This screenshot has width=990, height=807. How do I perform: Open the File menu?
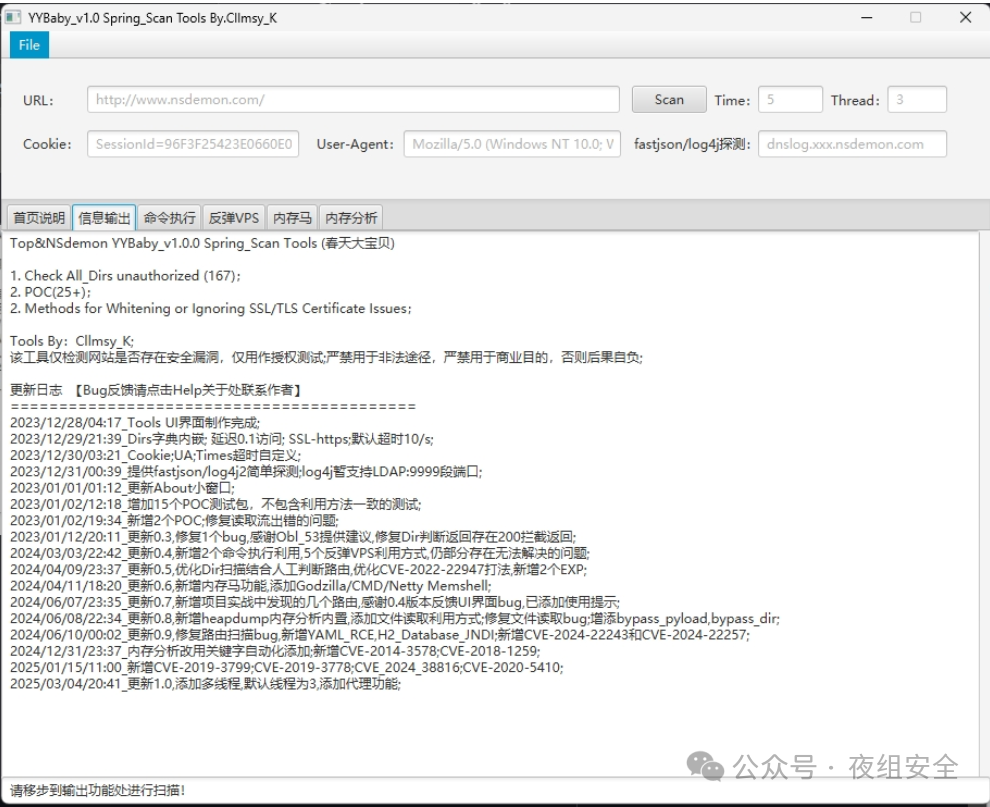click(x=29, y=45)
